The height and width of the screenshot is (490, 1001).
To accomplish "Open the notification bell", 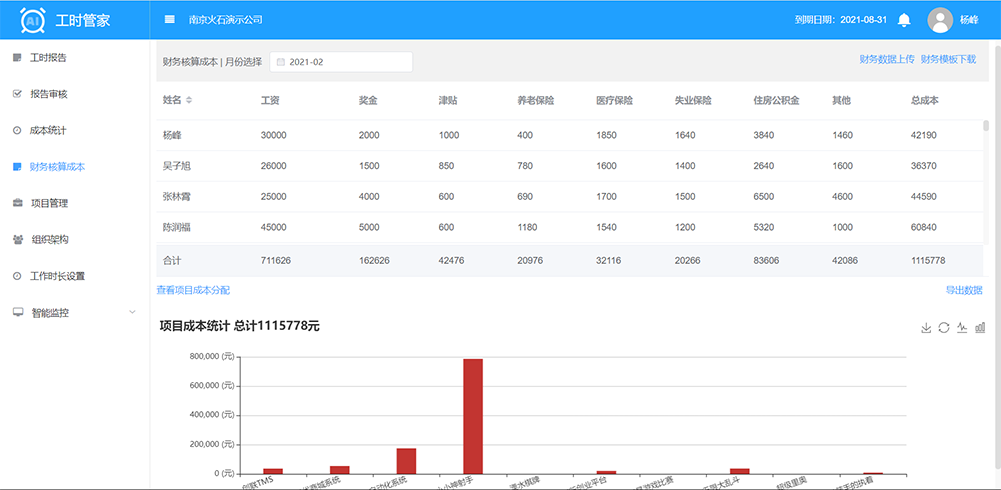I will tap(904, 20).
